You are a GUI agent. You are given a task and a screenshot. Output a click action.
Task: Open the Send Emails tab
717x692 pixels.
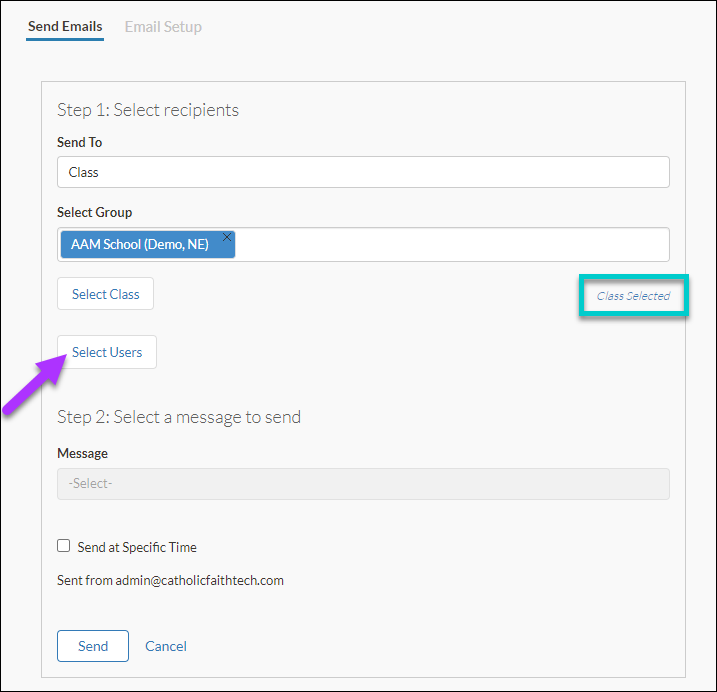(x=65, y=27)
